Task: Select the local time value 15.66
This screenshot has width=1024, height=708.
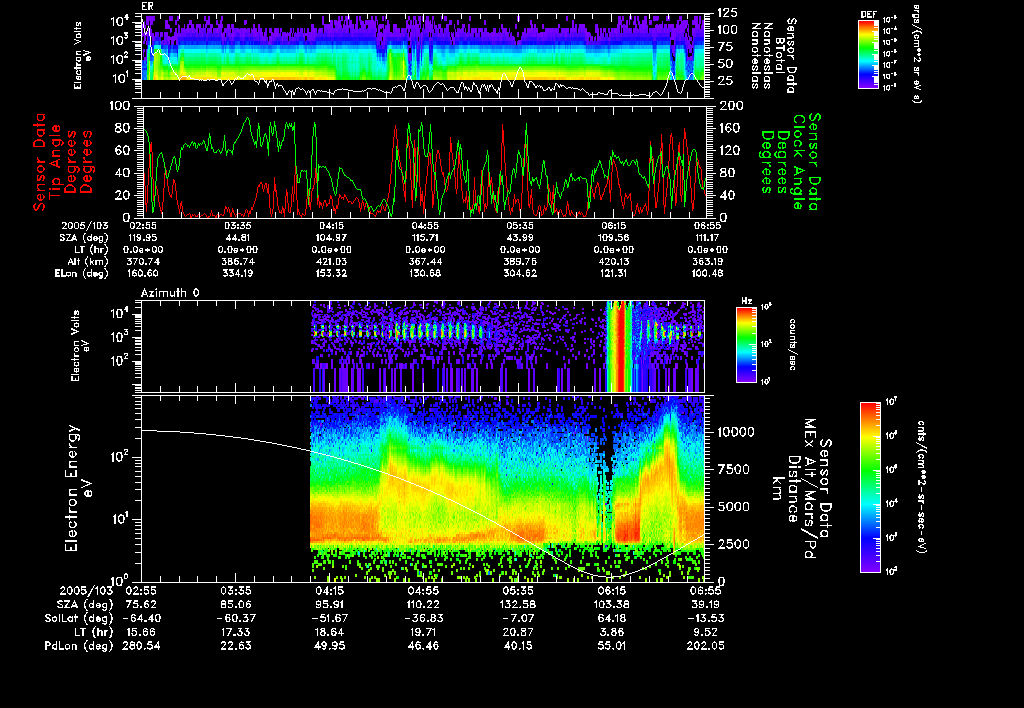Action: 142,632
